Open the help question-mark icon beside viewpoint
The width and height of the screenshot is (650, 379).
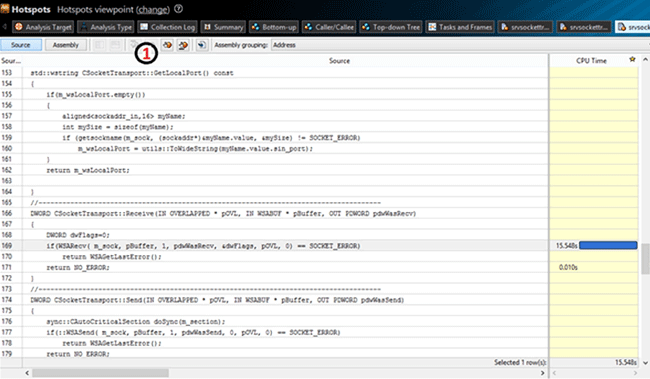(x=178, y=9)
